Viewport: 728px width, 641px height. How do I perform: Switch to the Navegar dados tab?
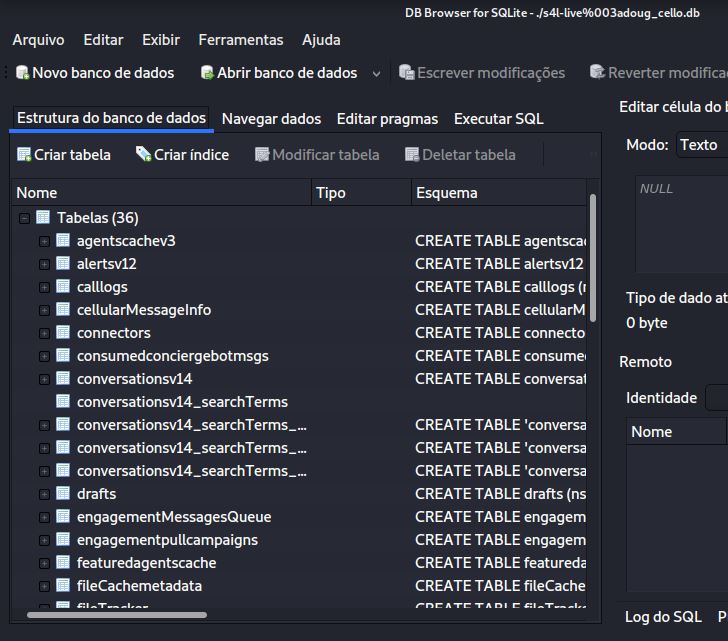[271, 119]
